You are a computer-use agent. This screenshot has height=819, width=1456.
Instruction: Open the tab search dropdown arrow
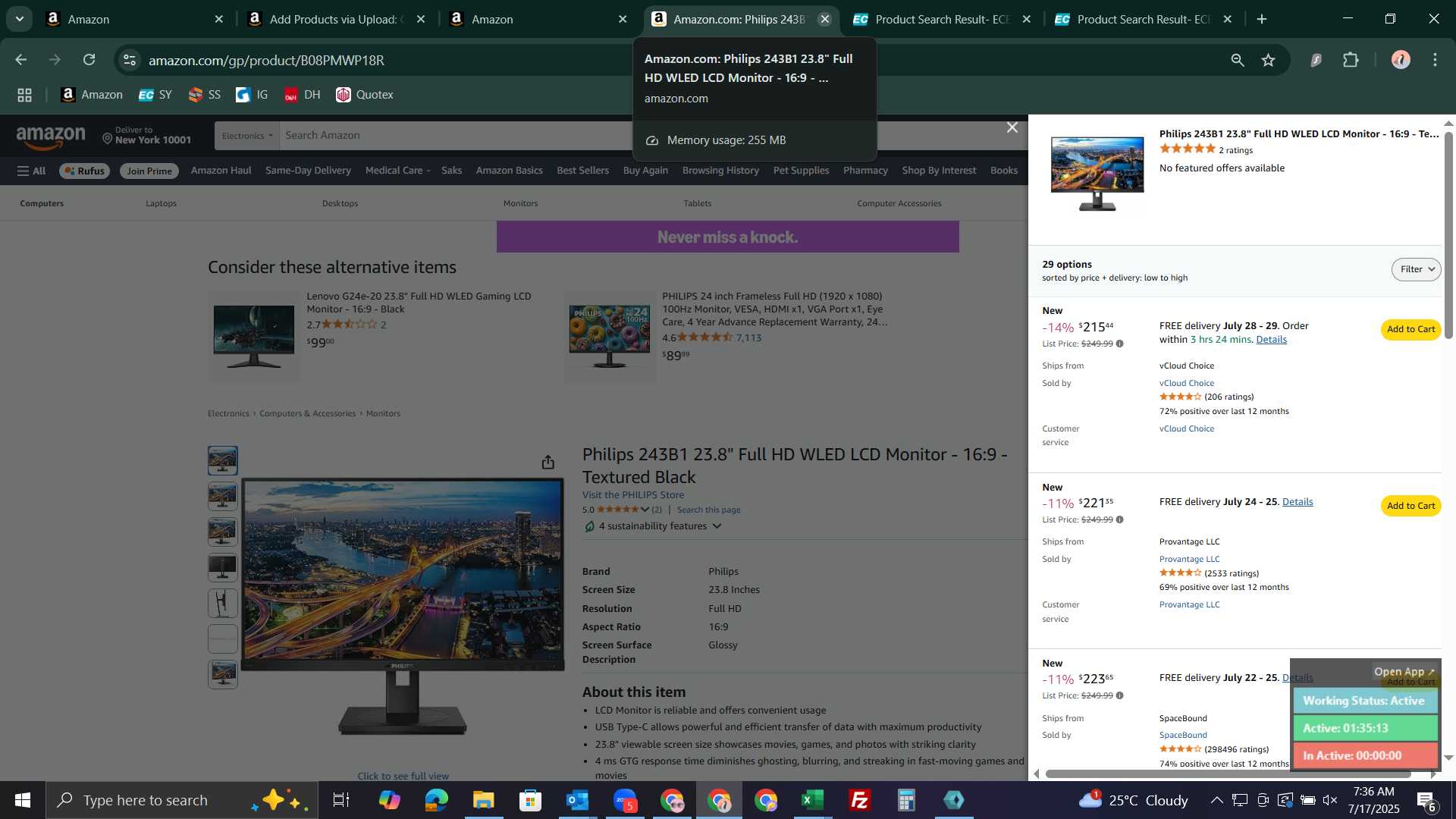point(20,19)
